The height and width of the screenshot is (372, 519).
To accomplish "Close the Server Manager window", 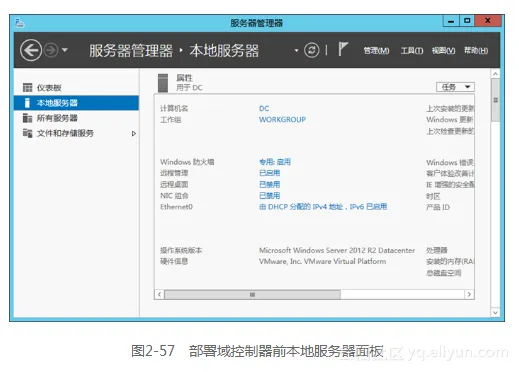I will click(x=488, y=21).
